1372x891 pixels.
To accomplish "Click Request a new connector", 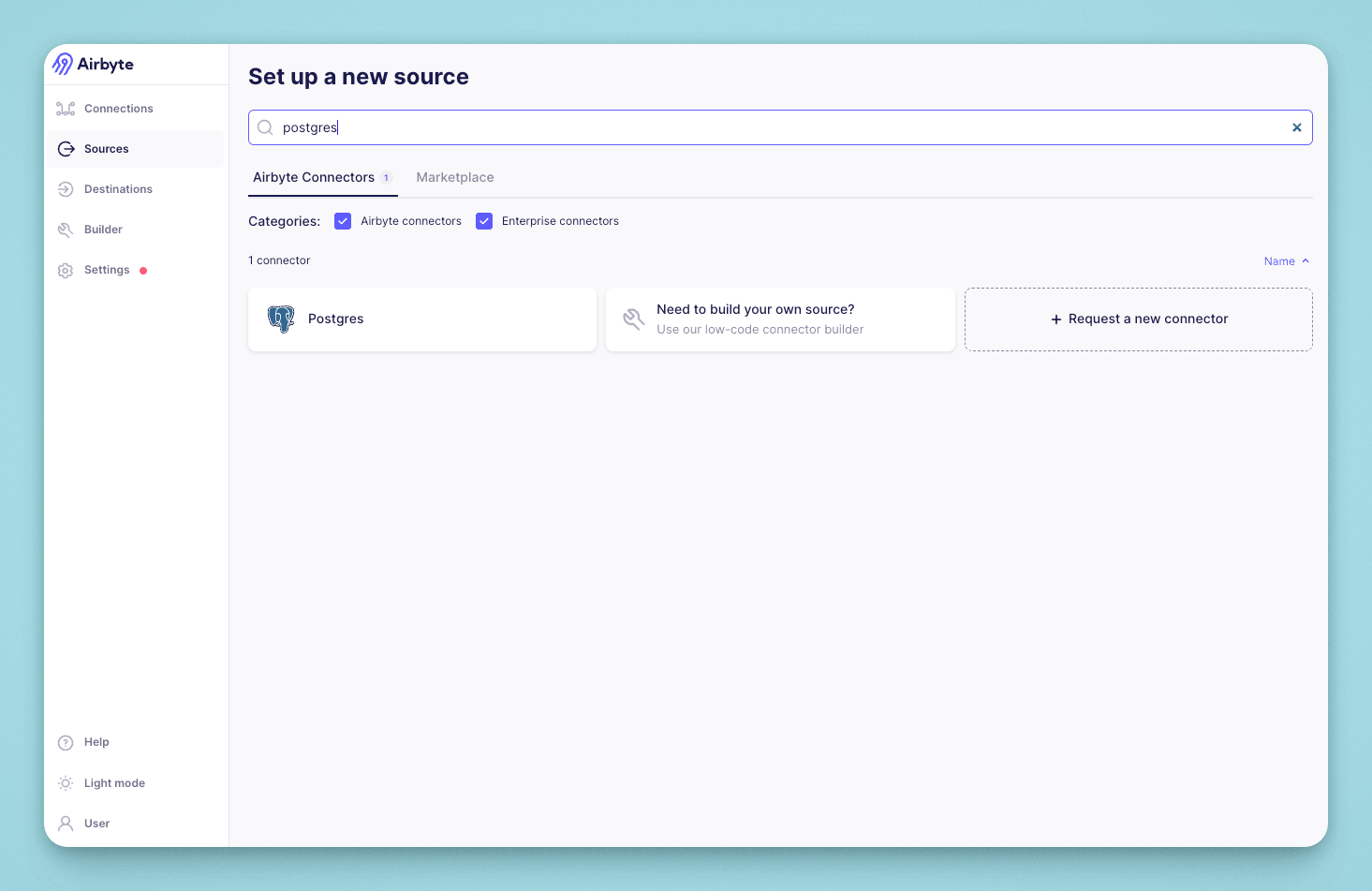I will [x=1139, y=319].
